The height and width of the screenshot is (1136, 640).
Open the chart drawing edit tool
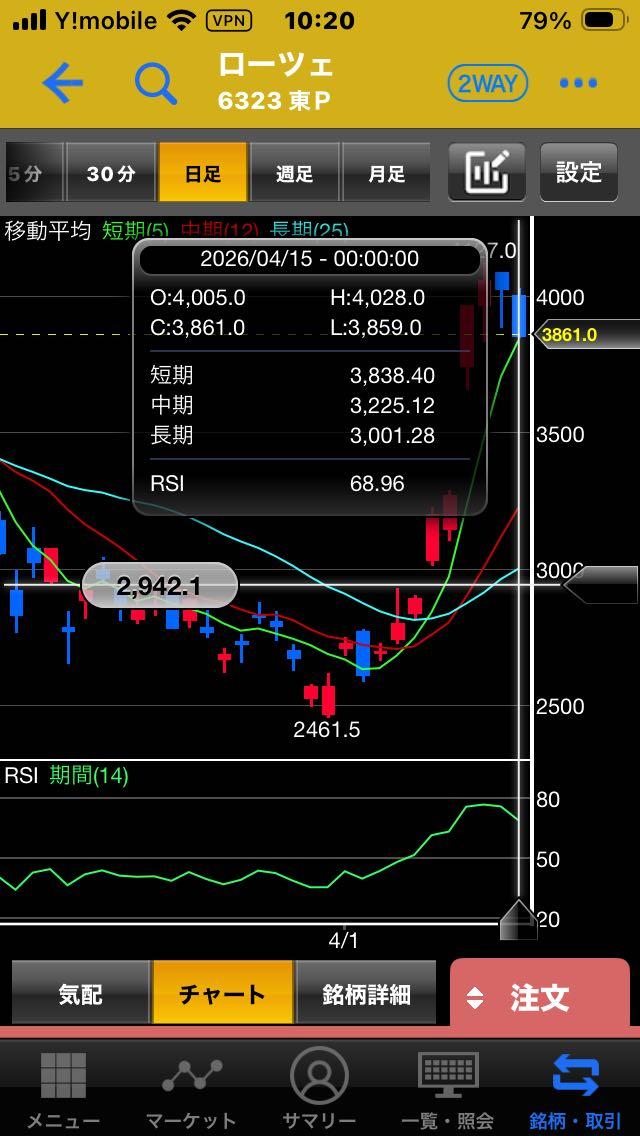pyautogui.click(x=487, y=172)
